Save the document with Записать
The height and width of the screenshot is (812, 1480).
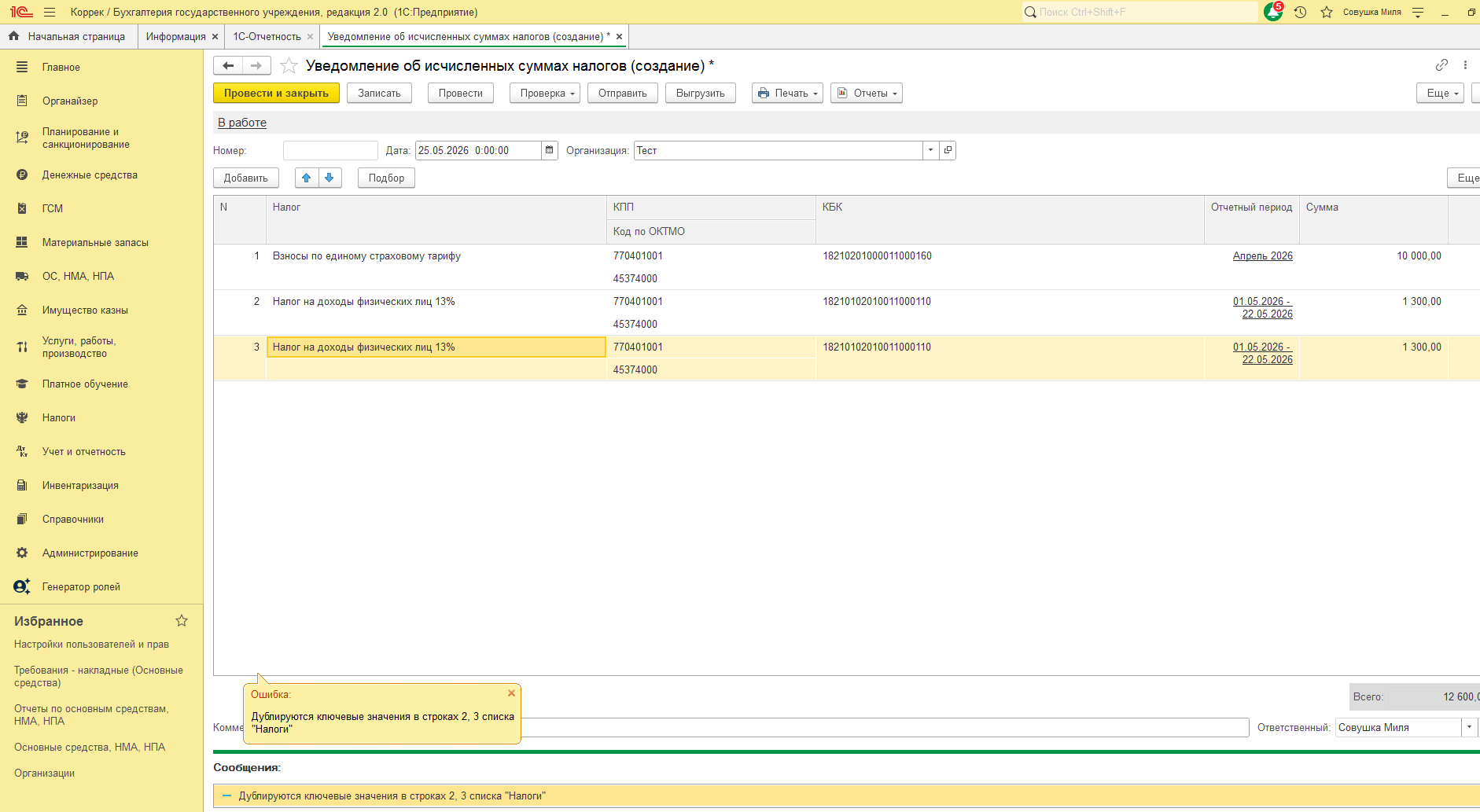pyautogui.click(x=379, y=93)
